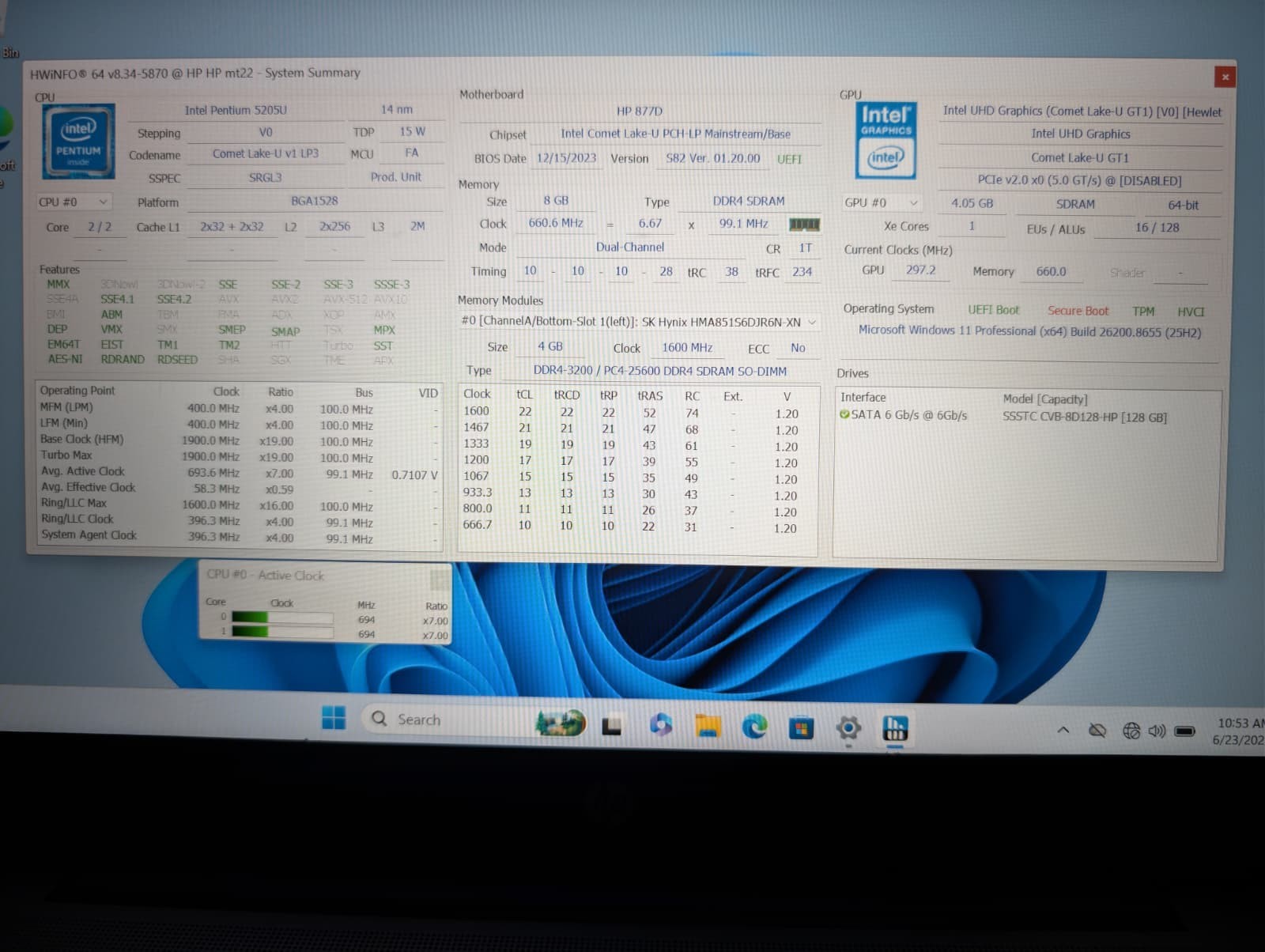This screenshot has width=1265, height=952.
Task: Click the module type DDR4-3200 / PC4-25600
Action: click(659, 370)
